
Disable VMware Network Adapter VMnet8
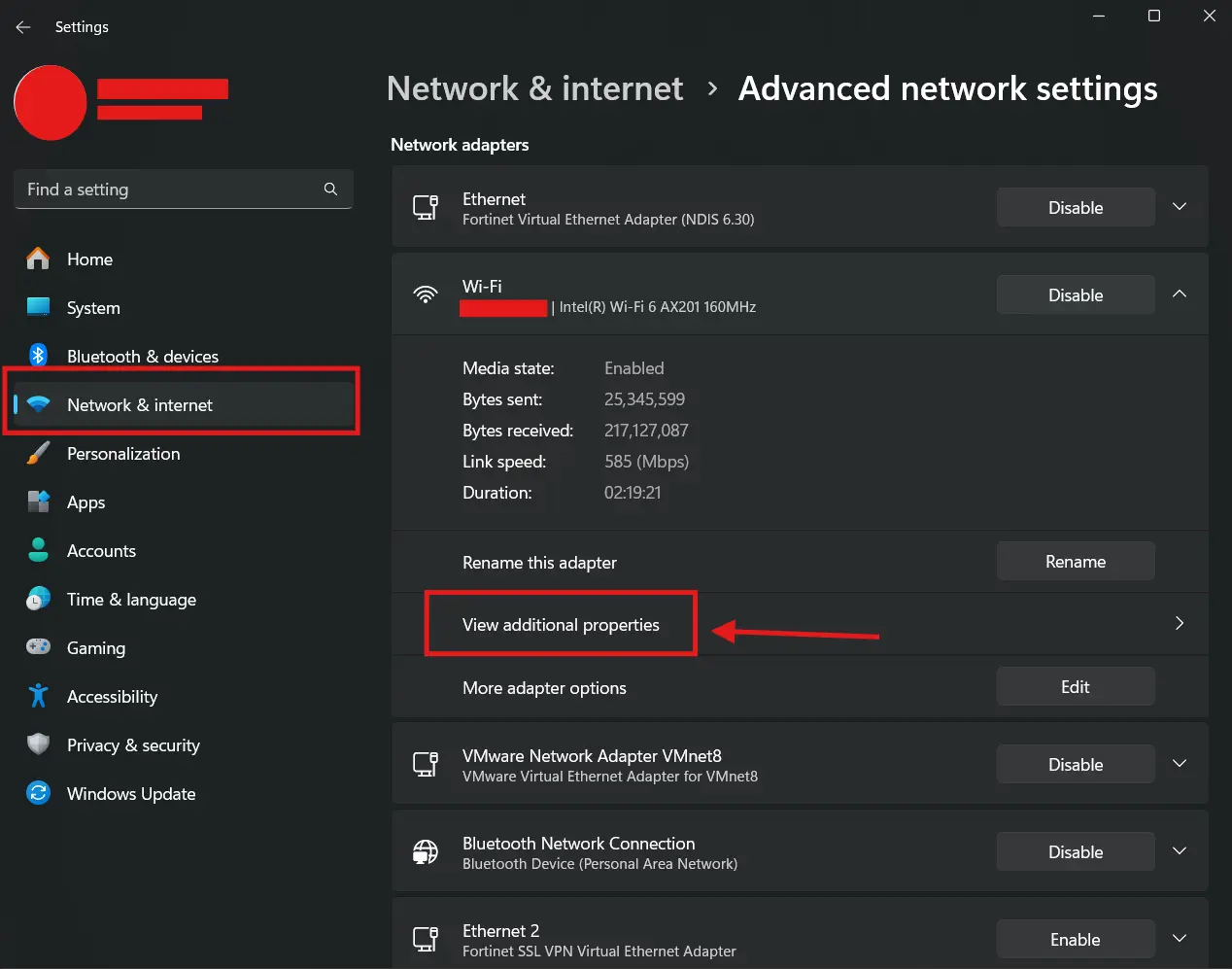coord(1076,764)
